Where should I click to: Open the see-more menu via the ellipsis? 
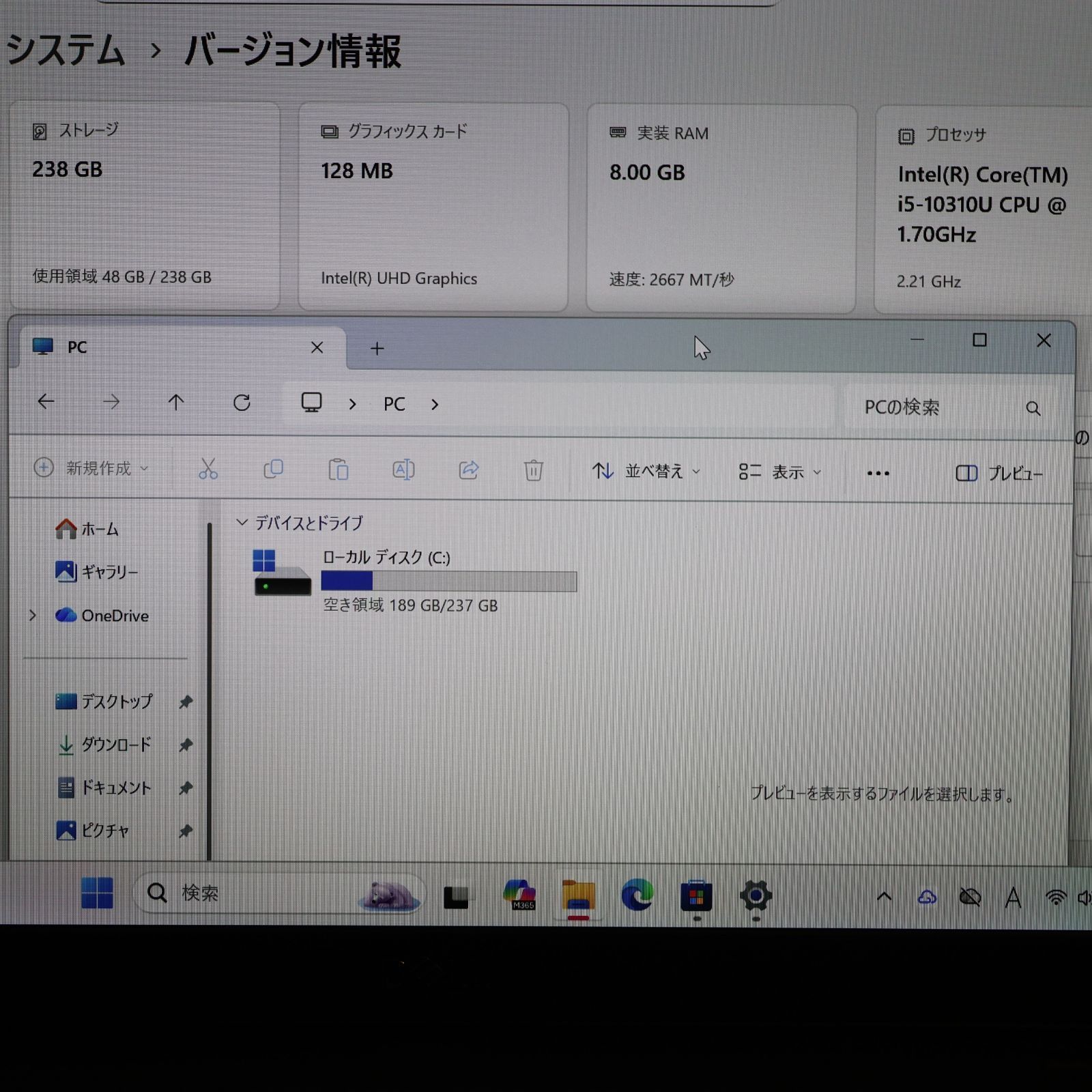point(877,472)
